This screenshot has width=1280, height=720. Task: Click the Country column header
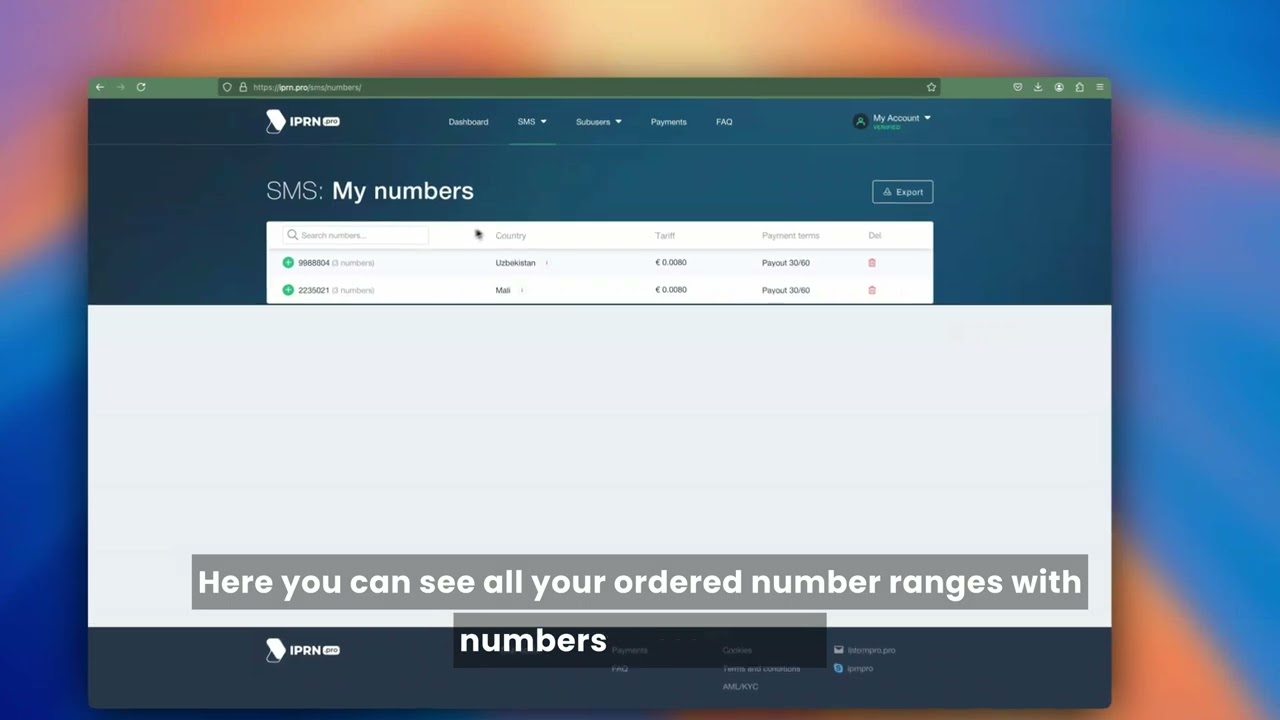click(511, 236)
